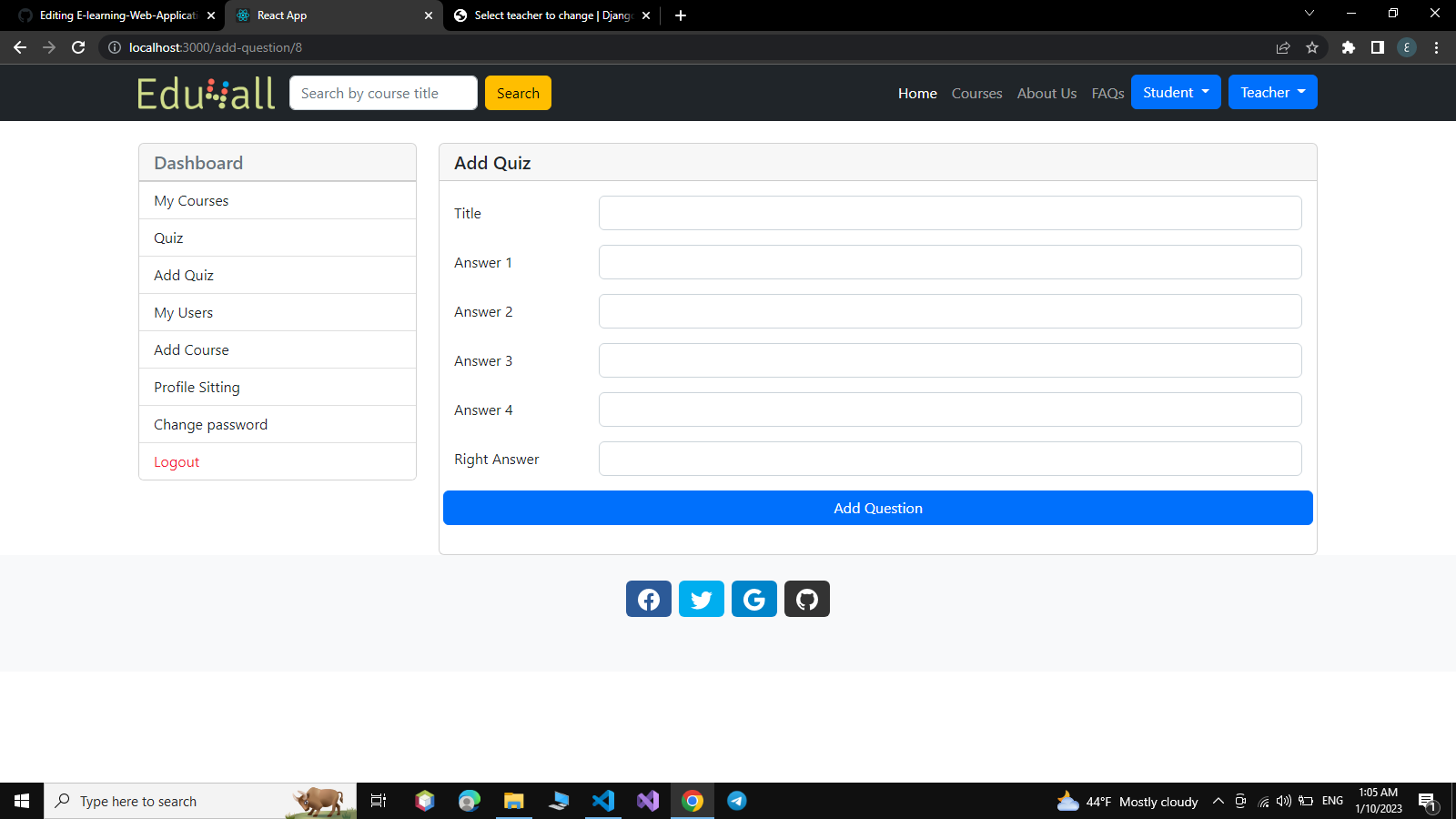Click the Right Answer input field
Screen dimensions: 1456x819
[949, 459]
